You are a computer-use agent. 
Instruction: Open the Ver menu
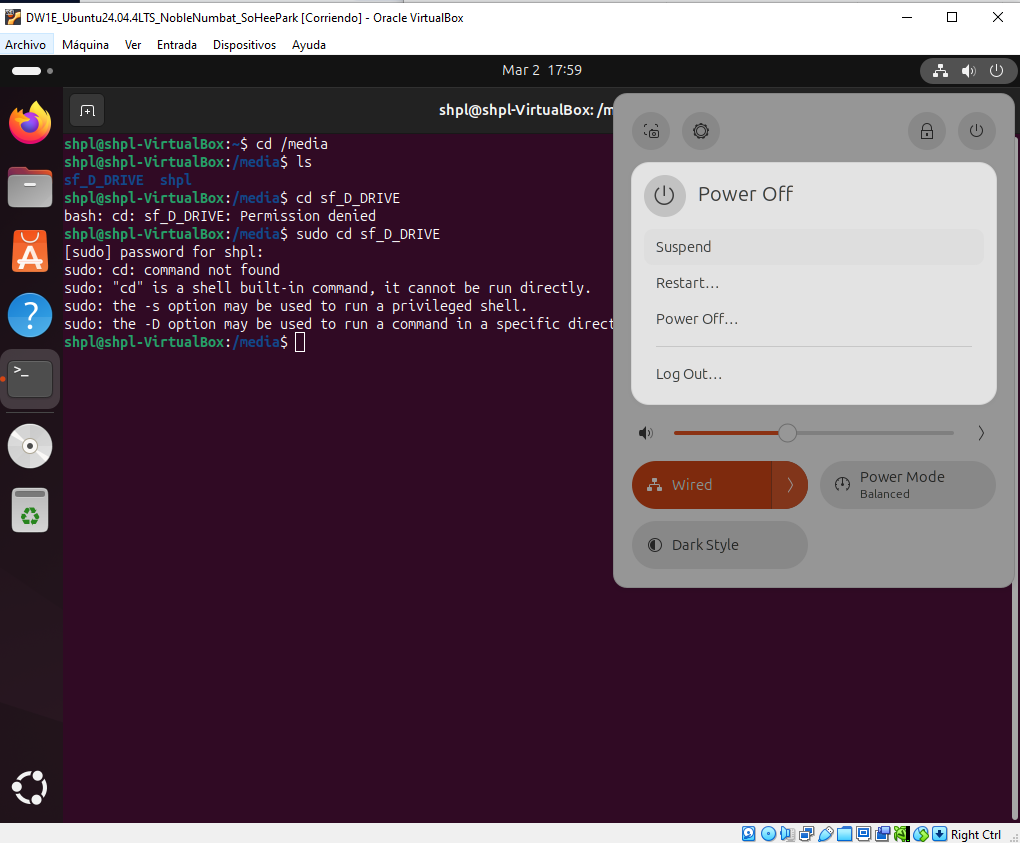(x=133, y=45)
